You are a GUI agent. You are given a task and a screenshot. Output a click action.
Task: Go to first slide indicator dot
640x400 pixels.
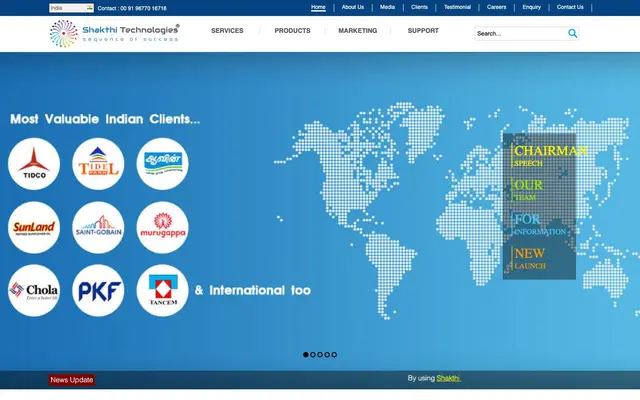click(306, 354)
